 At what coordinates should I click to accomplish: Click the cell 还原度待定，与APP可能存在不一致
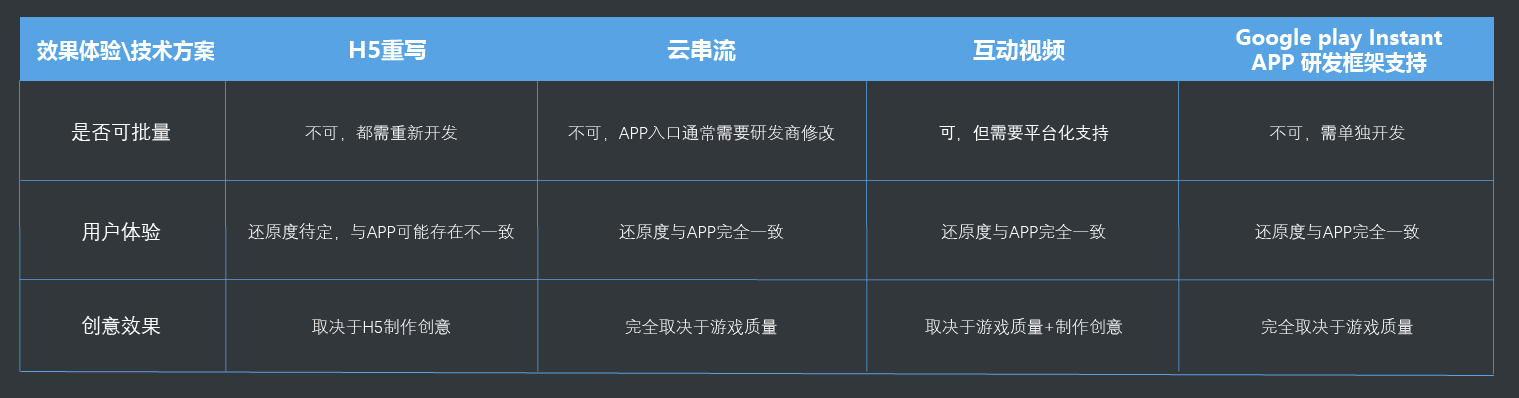coord(381,232)
